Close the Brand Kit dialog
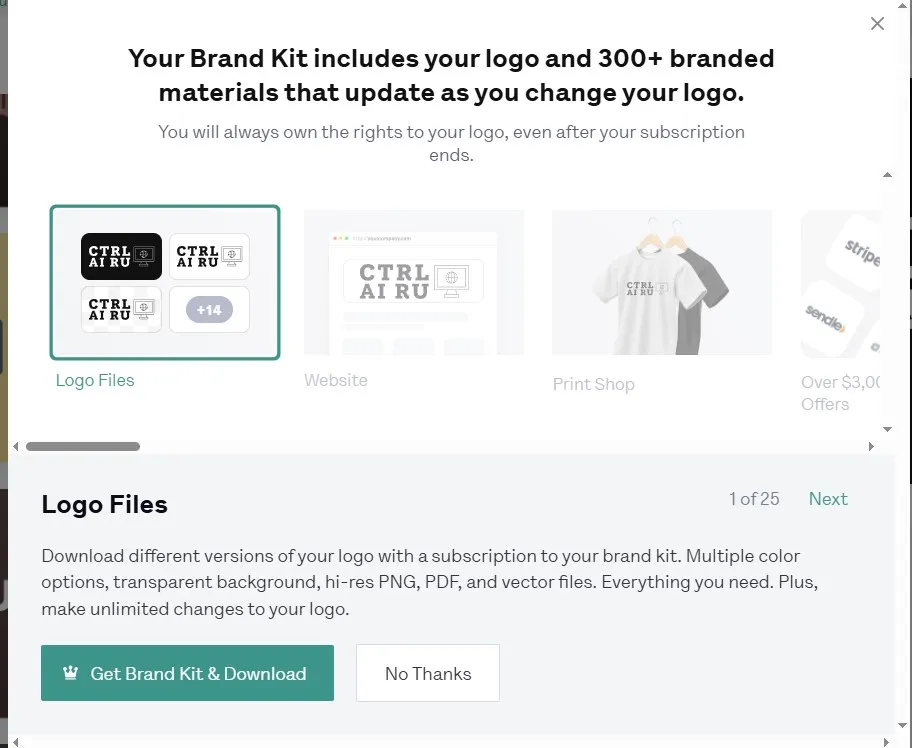Image resolution: width=912 pixels, height=748 pixels. pos(877,23)
